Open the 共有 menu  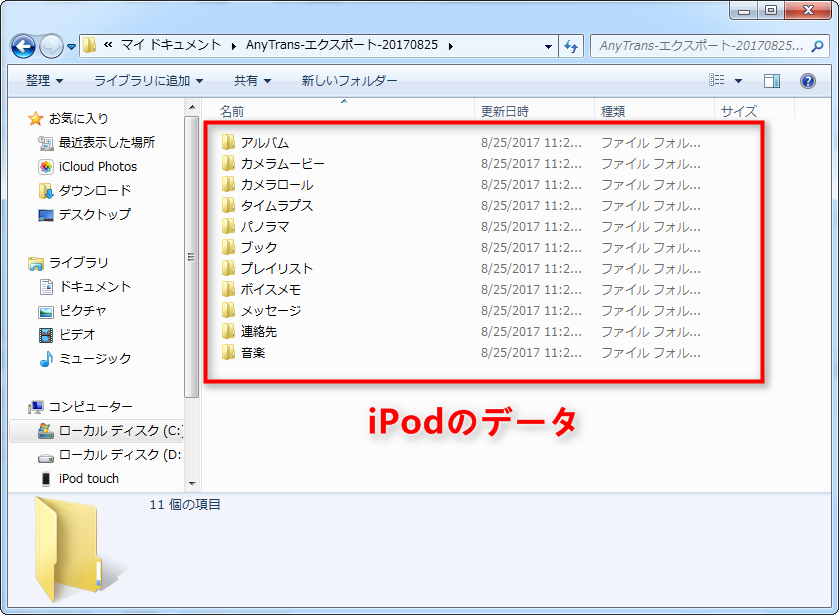point(252,80)
